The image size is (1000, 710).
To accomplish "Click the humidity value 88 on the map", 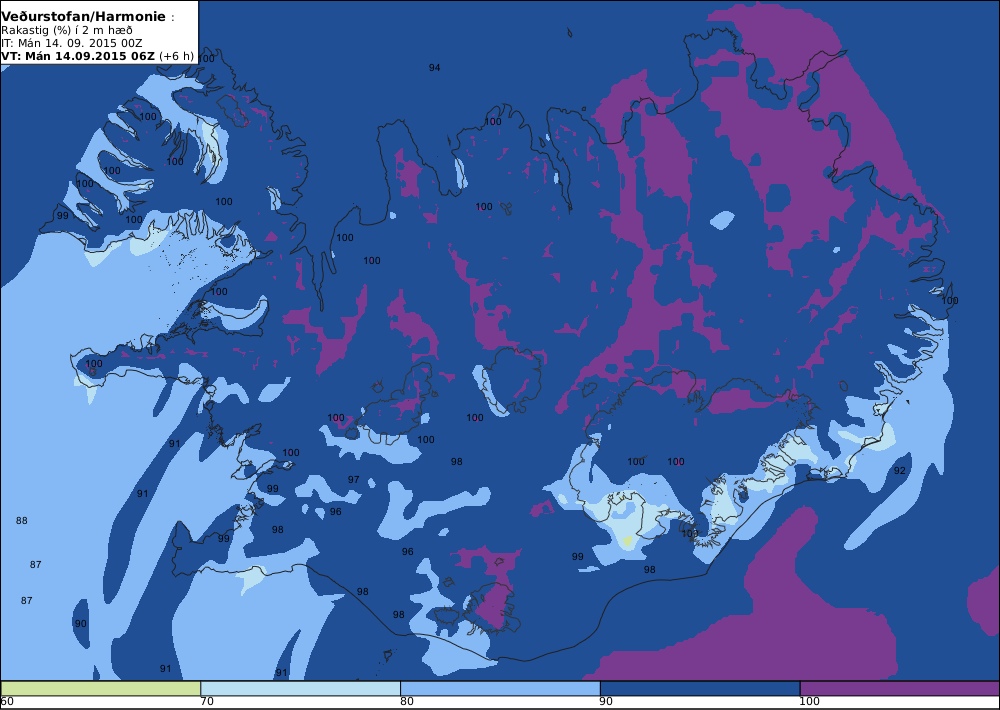I will point(22,521).
